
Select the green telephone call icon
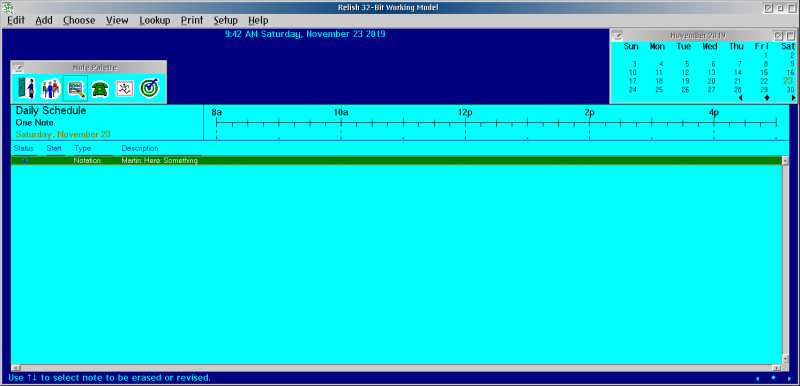(100, 89)
